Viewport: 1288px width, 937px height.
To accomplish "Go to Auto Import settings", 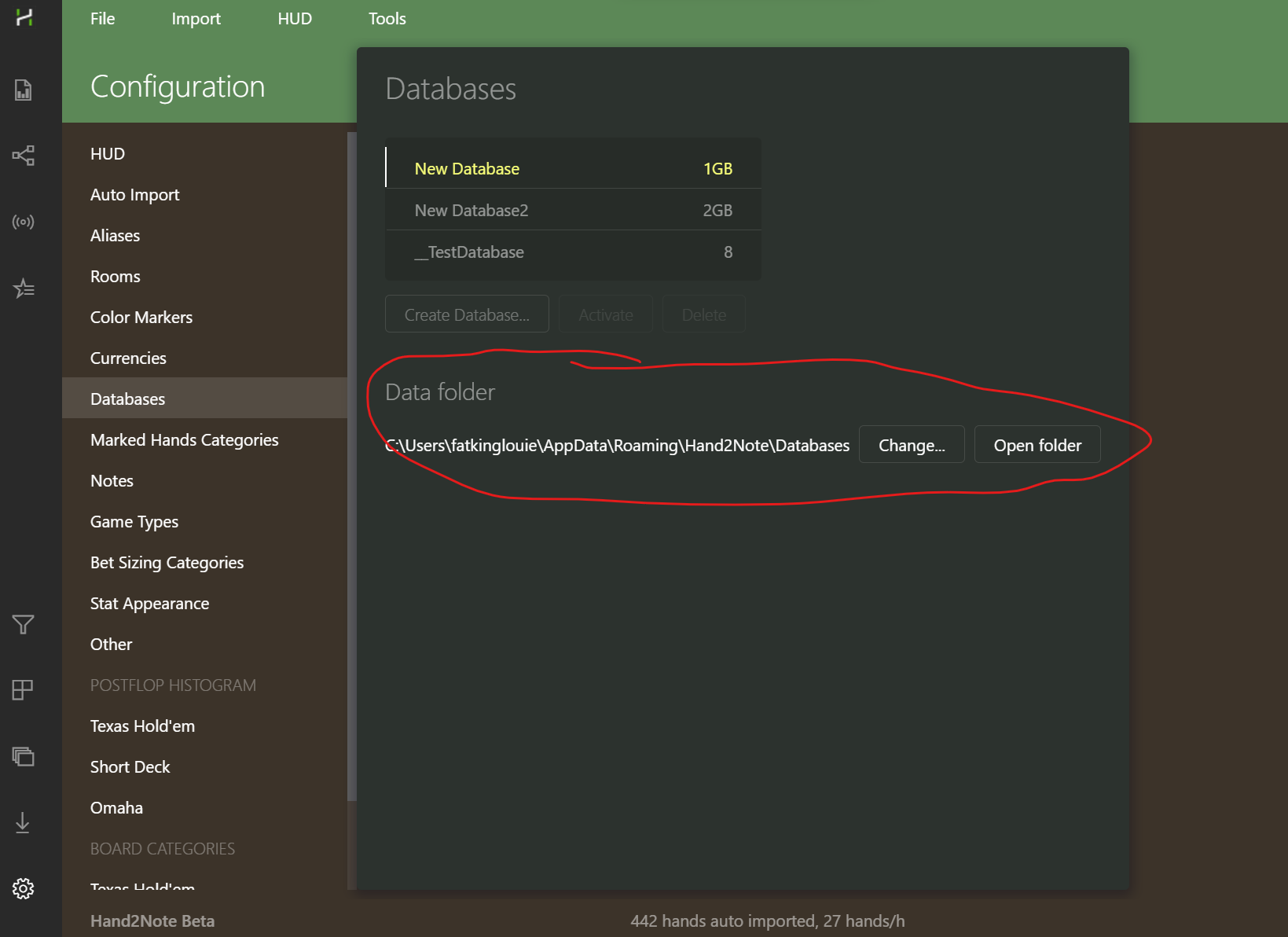I will coord(204,195).
